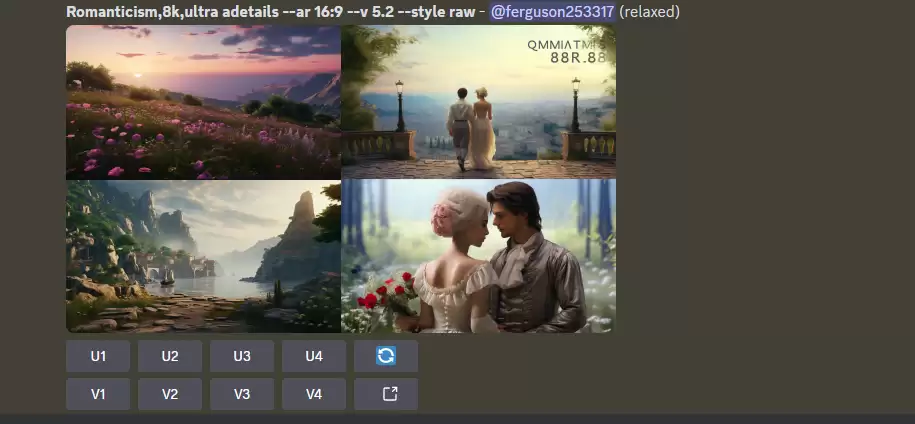Click the re-roll refresh icon button
This screenshot has width=915, height=424.
(386, 356)
